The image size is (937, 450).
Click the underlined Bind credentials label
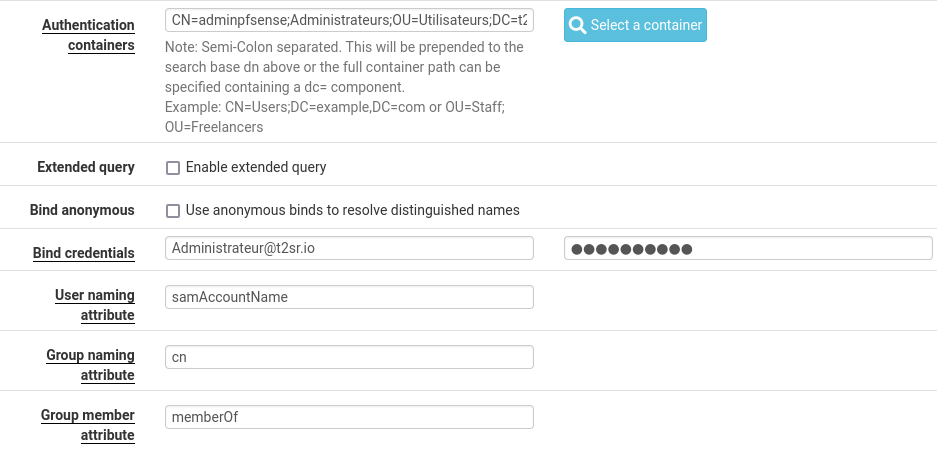84,253
